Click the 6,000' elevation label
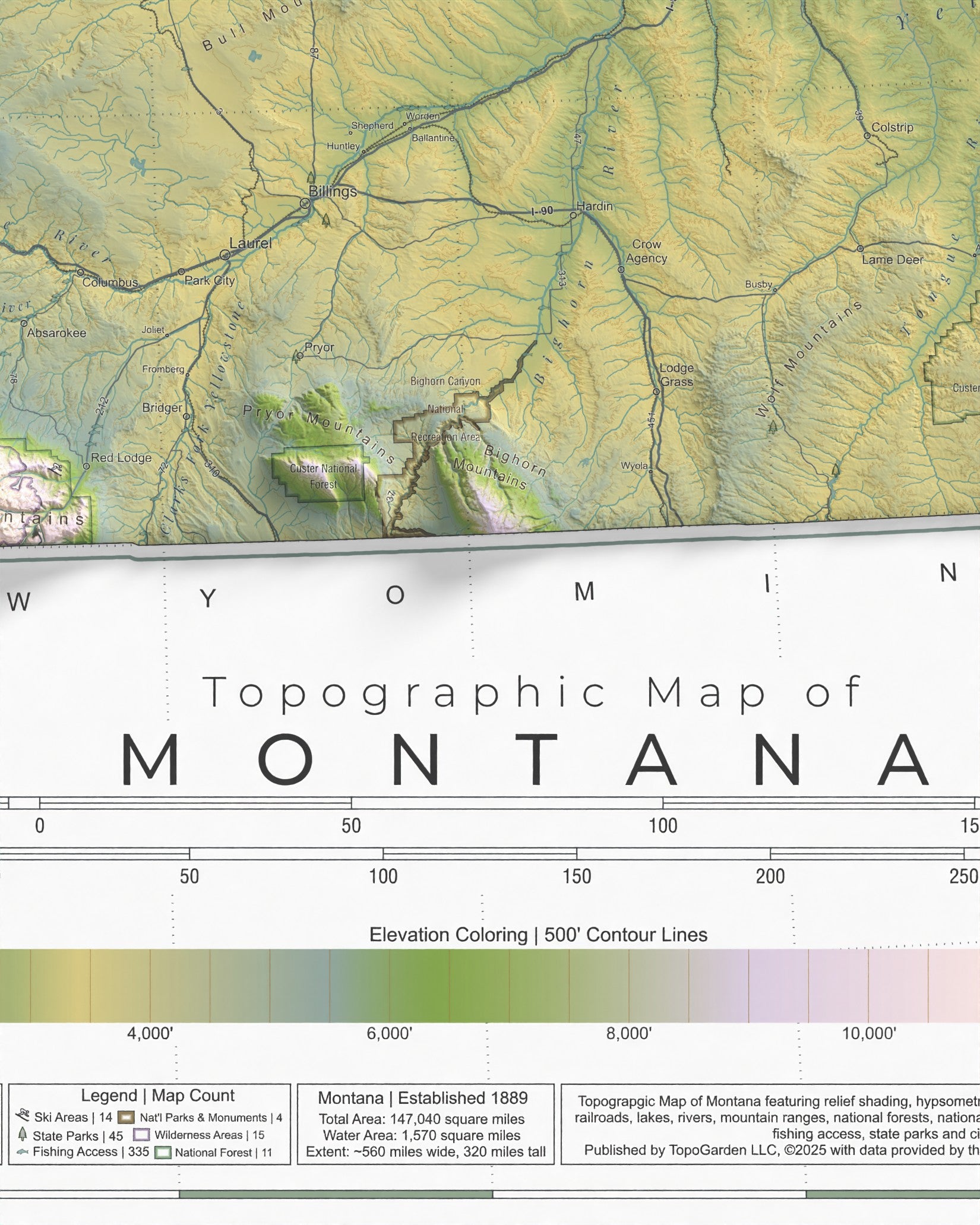The width and height of the screenshot is (980, 1225). (389, 1034)
